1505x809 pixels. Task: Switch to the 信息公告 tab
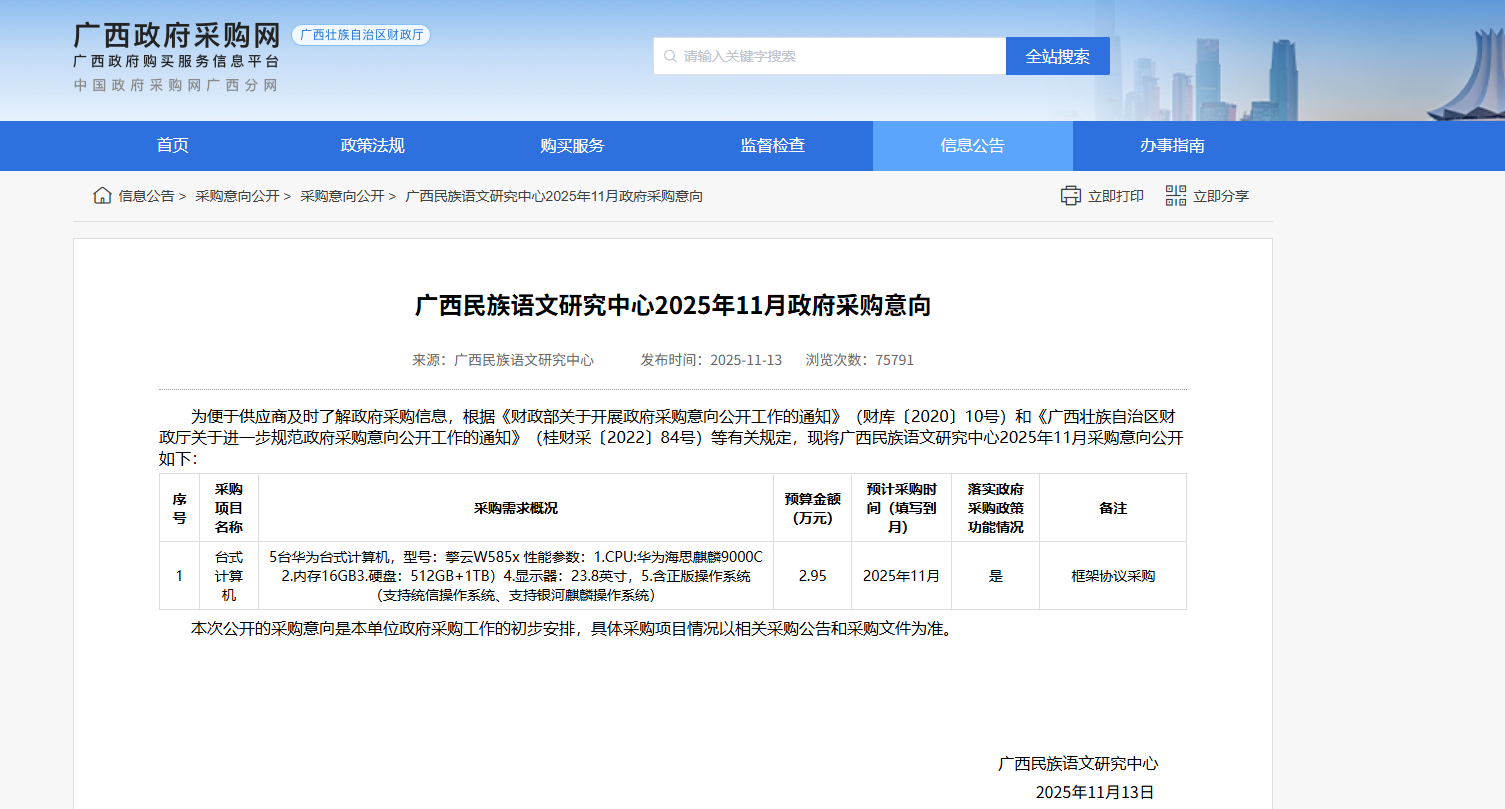pos(973,146)
